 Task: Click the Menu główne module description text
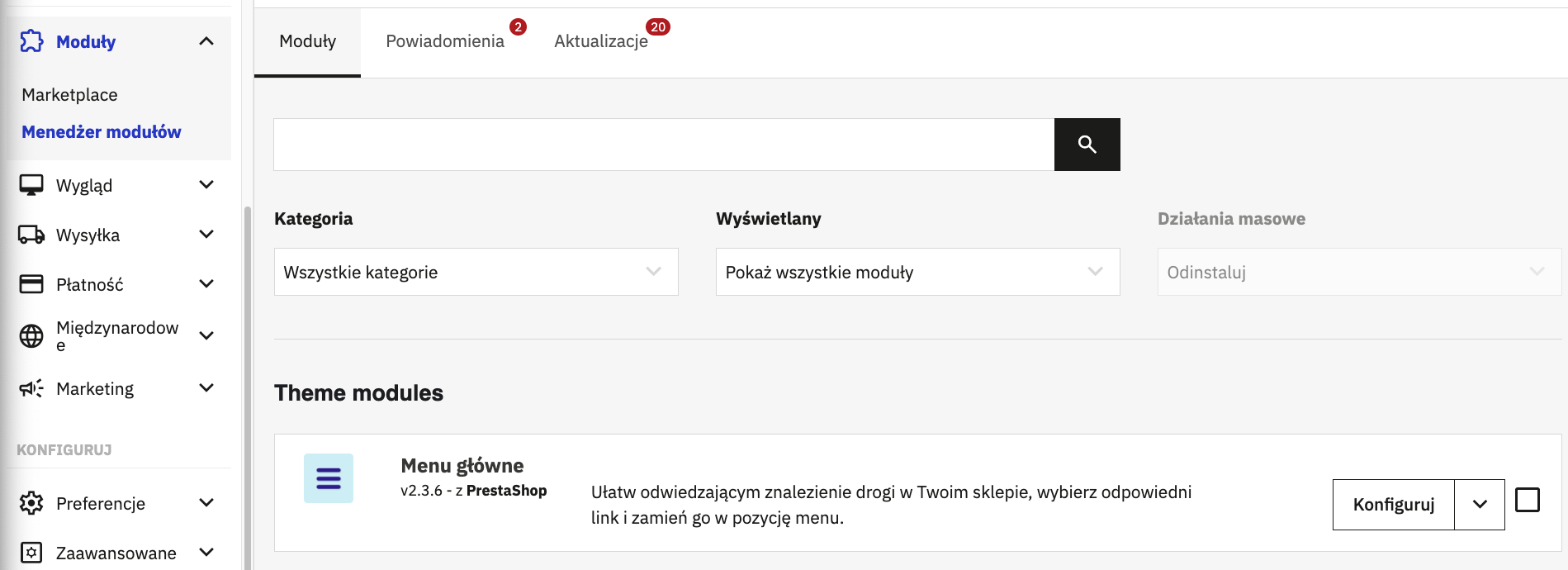click(x=892, y=505)
